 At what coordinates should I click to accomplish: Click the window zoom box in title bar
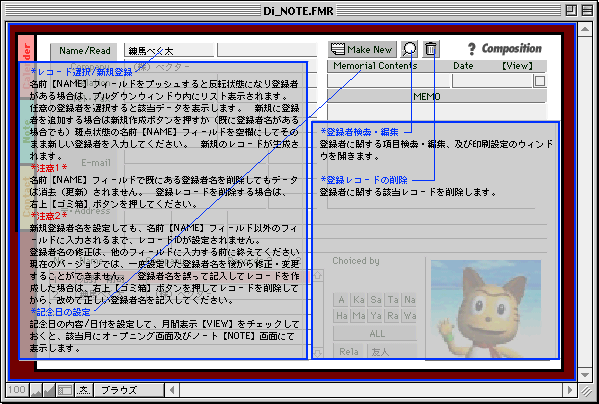571,10
